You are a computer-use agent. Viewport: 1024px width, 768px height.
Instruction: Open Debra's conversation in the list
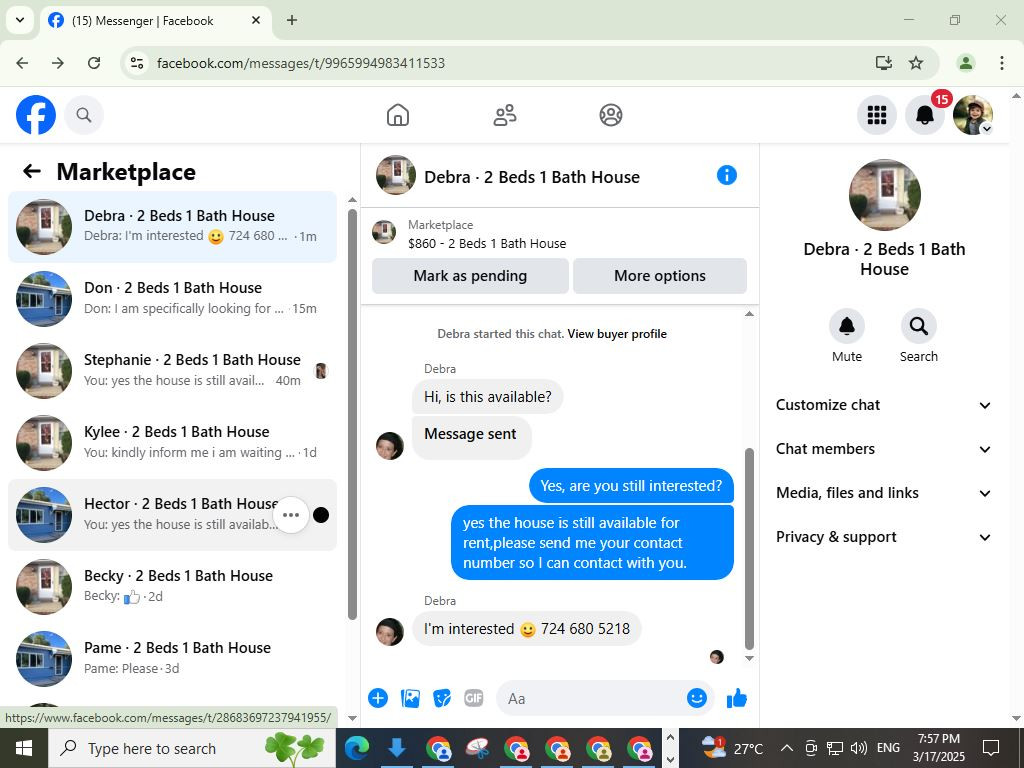[172, 227]
